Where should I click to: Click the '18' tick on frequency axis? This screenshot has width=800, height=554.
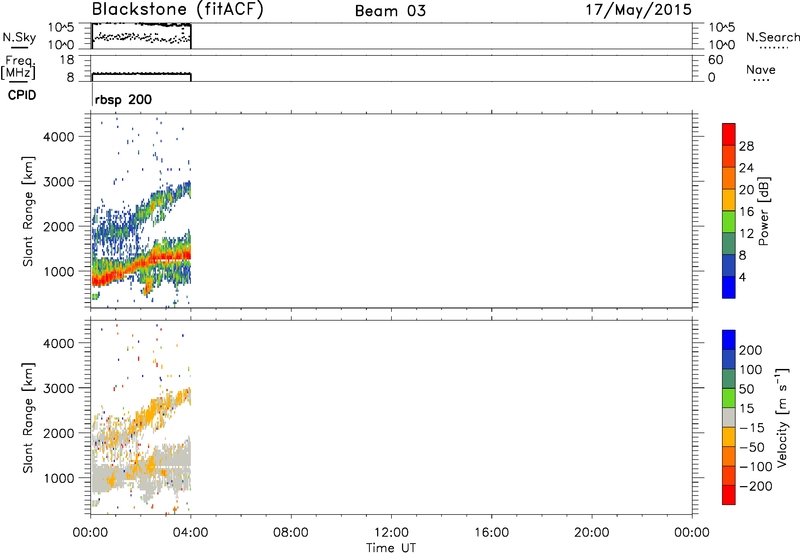click(x=67, y=60)
